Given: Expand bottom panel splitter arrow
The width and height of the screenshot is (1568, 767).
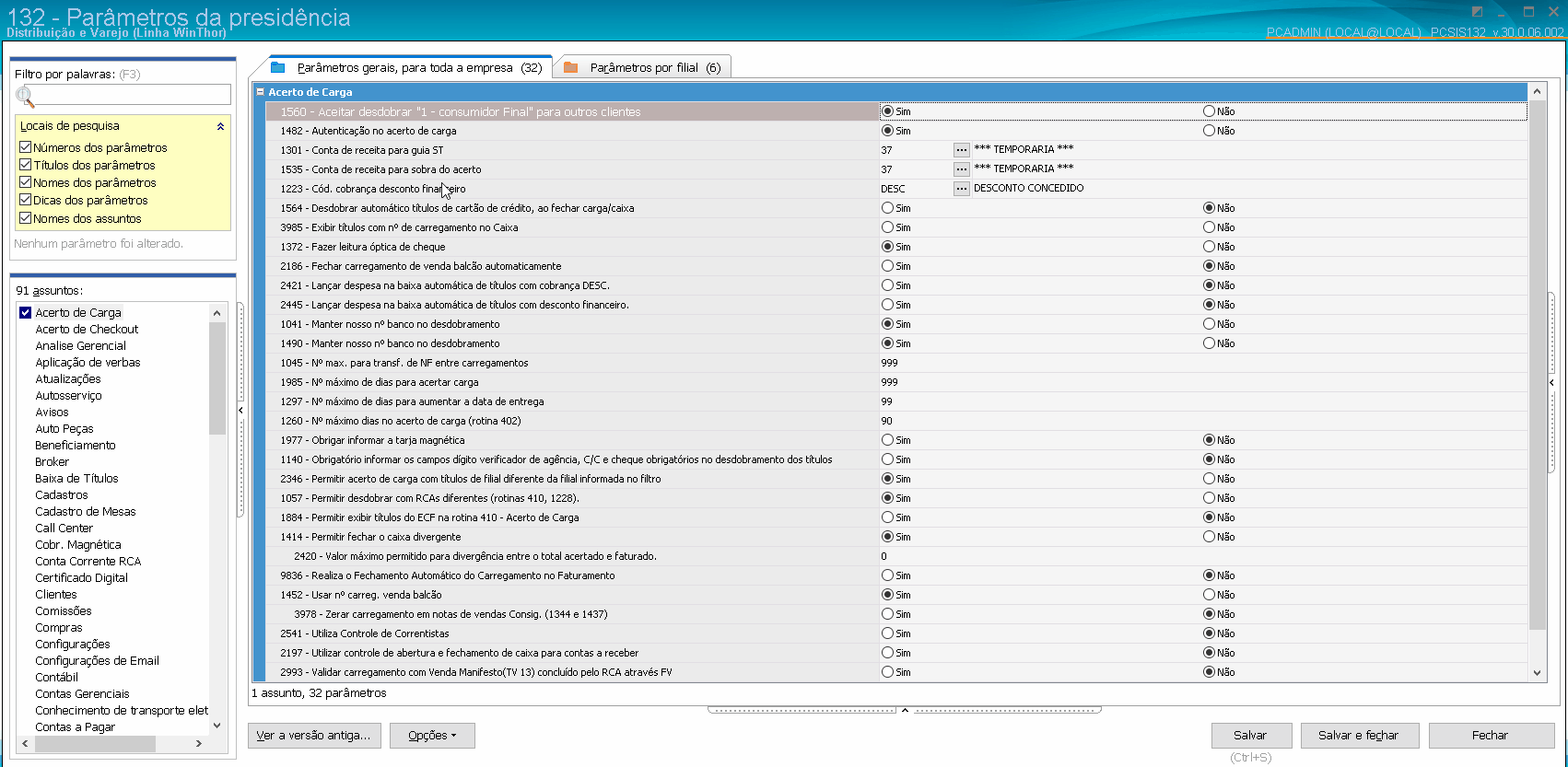Looking at the screenshot, I should pyautogui.click(x=905, y=710).
